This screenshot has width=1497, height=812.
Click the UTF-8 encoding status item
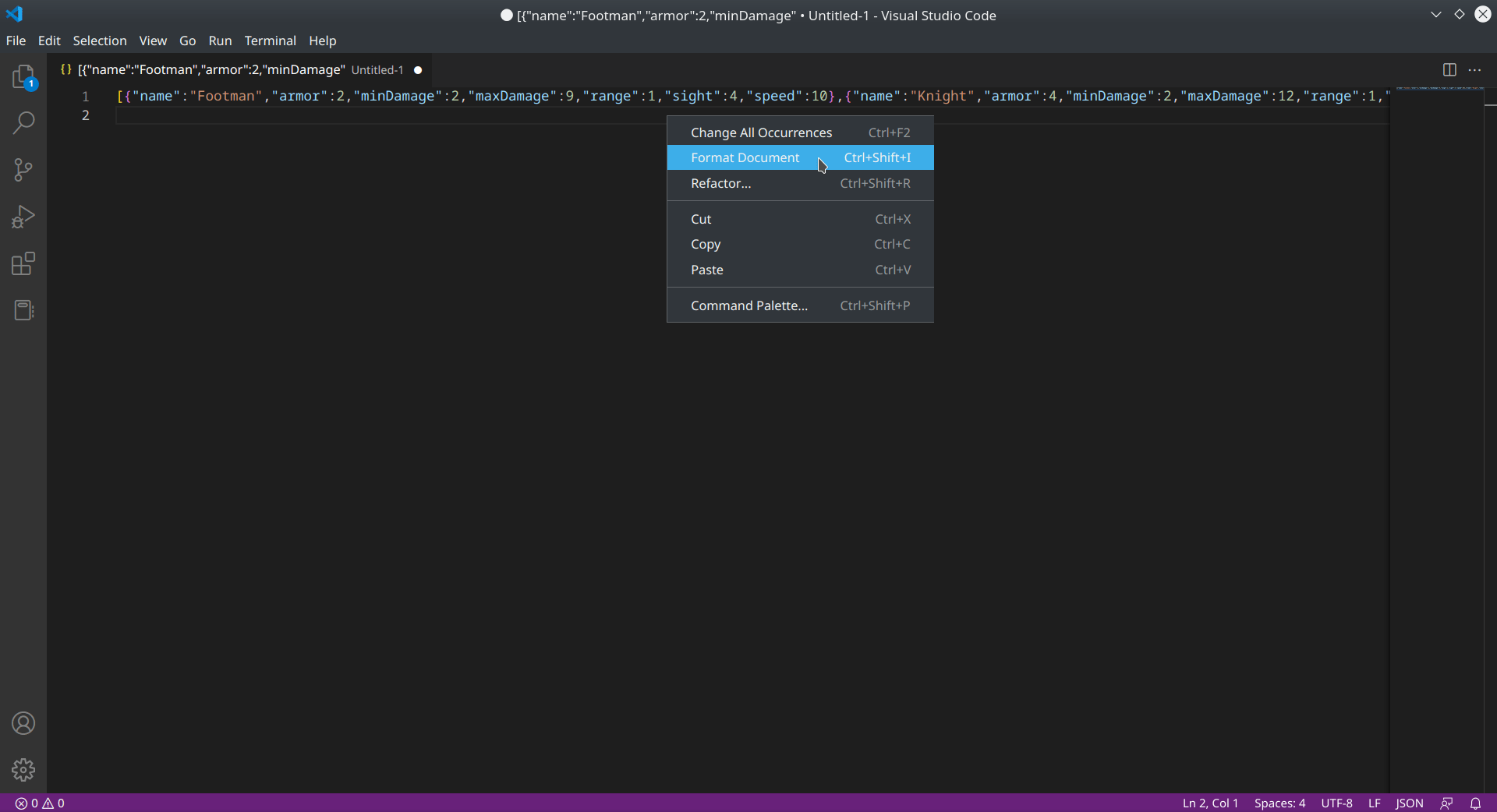[1337, 803]
